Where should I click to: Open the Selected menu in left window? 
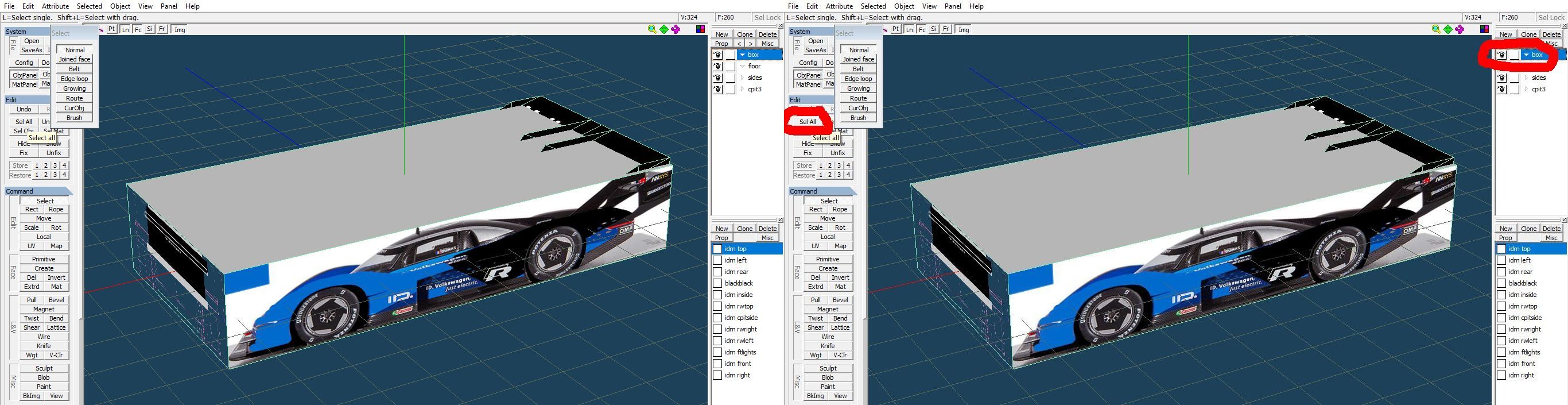[x=90, y=6]
